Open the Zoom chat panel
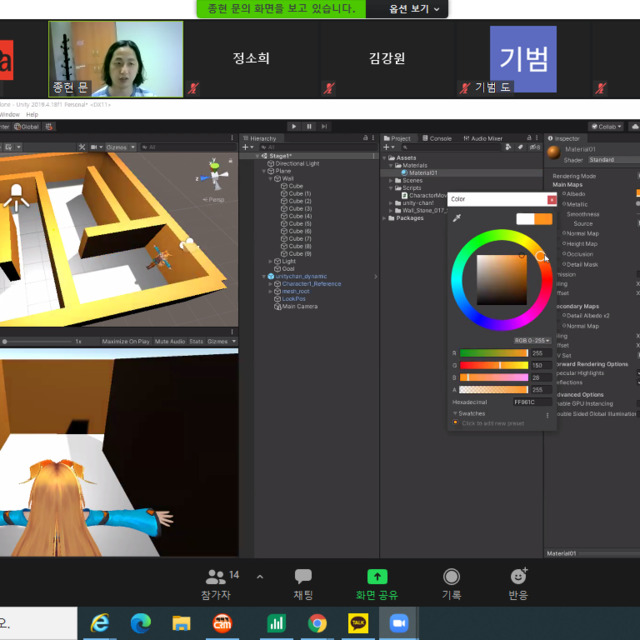Viewport: 640px width, 640px height. 303,584
